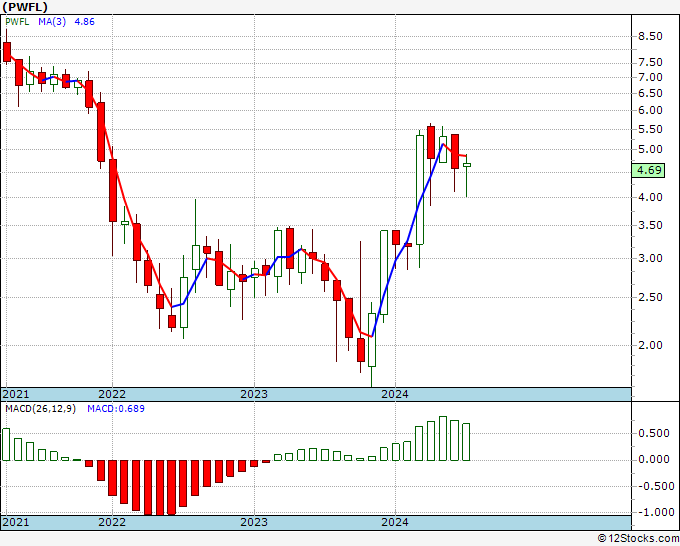Click the 12Stocks.com copyright text
This screenshot has height=546, width=680.
click(638, 539)
